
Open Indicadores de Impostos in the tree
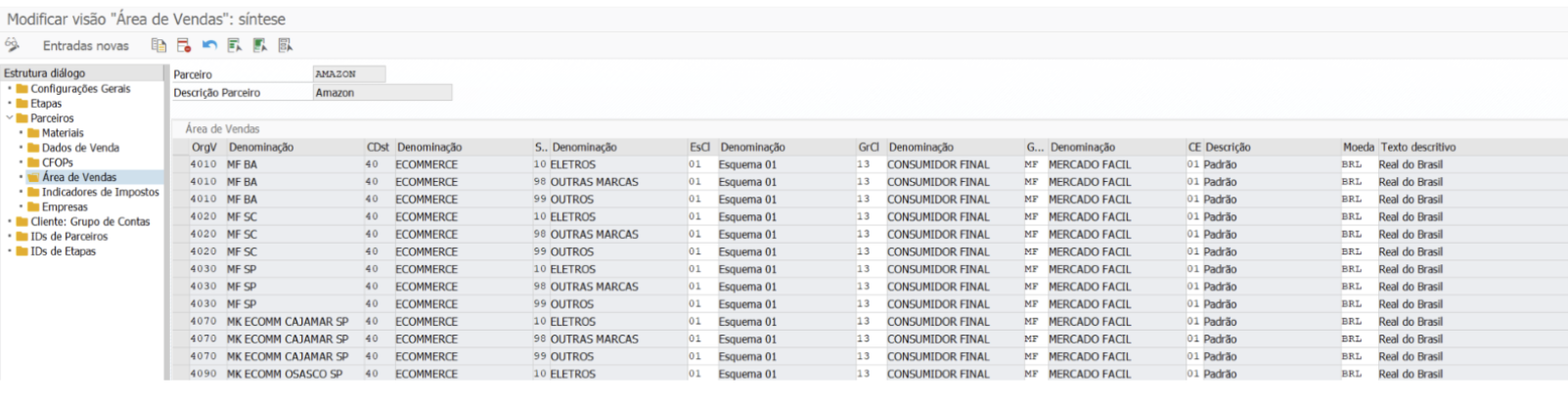(x=101, y=193)
